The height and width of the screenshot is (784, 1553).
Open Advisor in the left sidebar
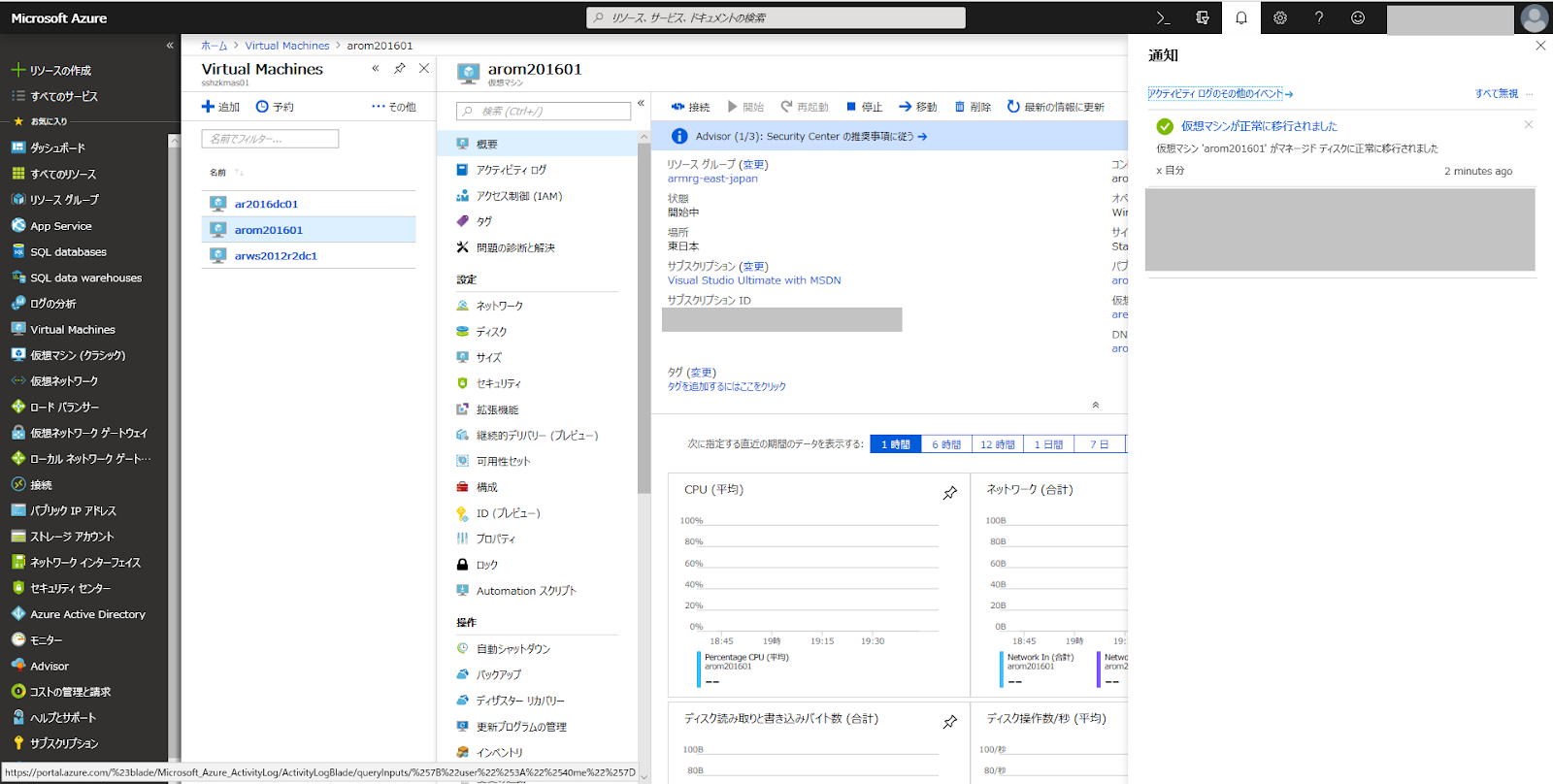[40, 666]
